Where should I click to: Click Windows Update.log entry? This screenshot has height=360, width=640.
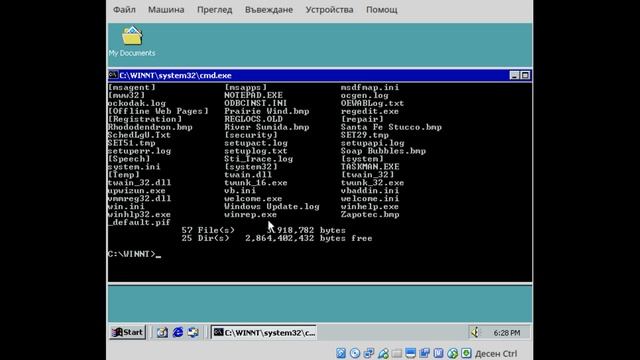tap(271, 207)
